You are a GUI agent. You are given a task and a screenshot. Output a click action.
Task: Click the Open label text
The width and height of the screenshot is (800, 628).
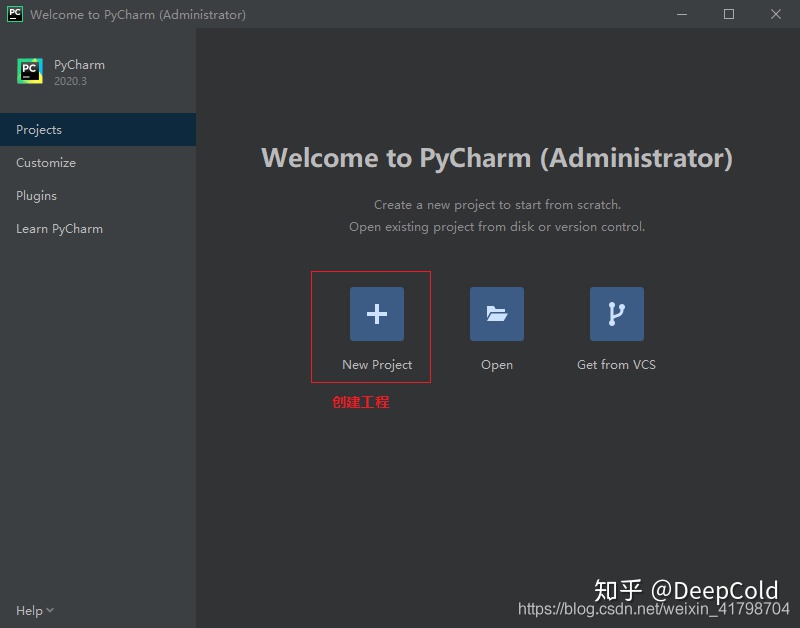(496, 365)
